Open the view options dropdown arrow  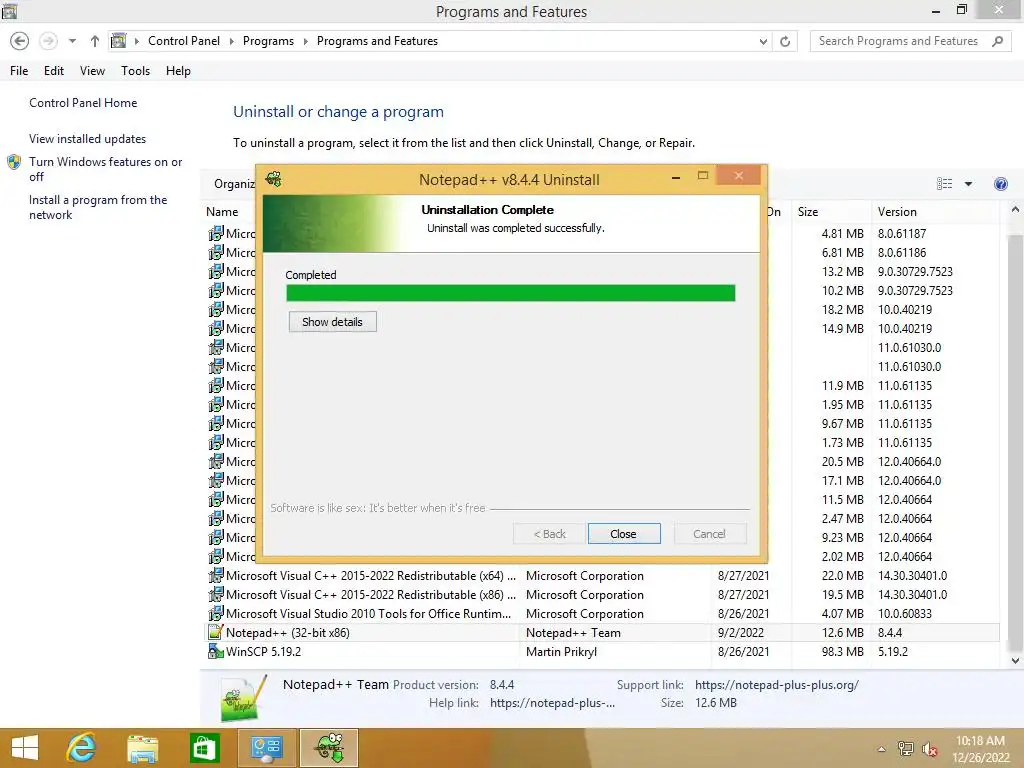[968, 184]
